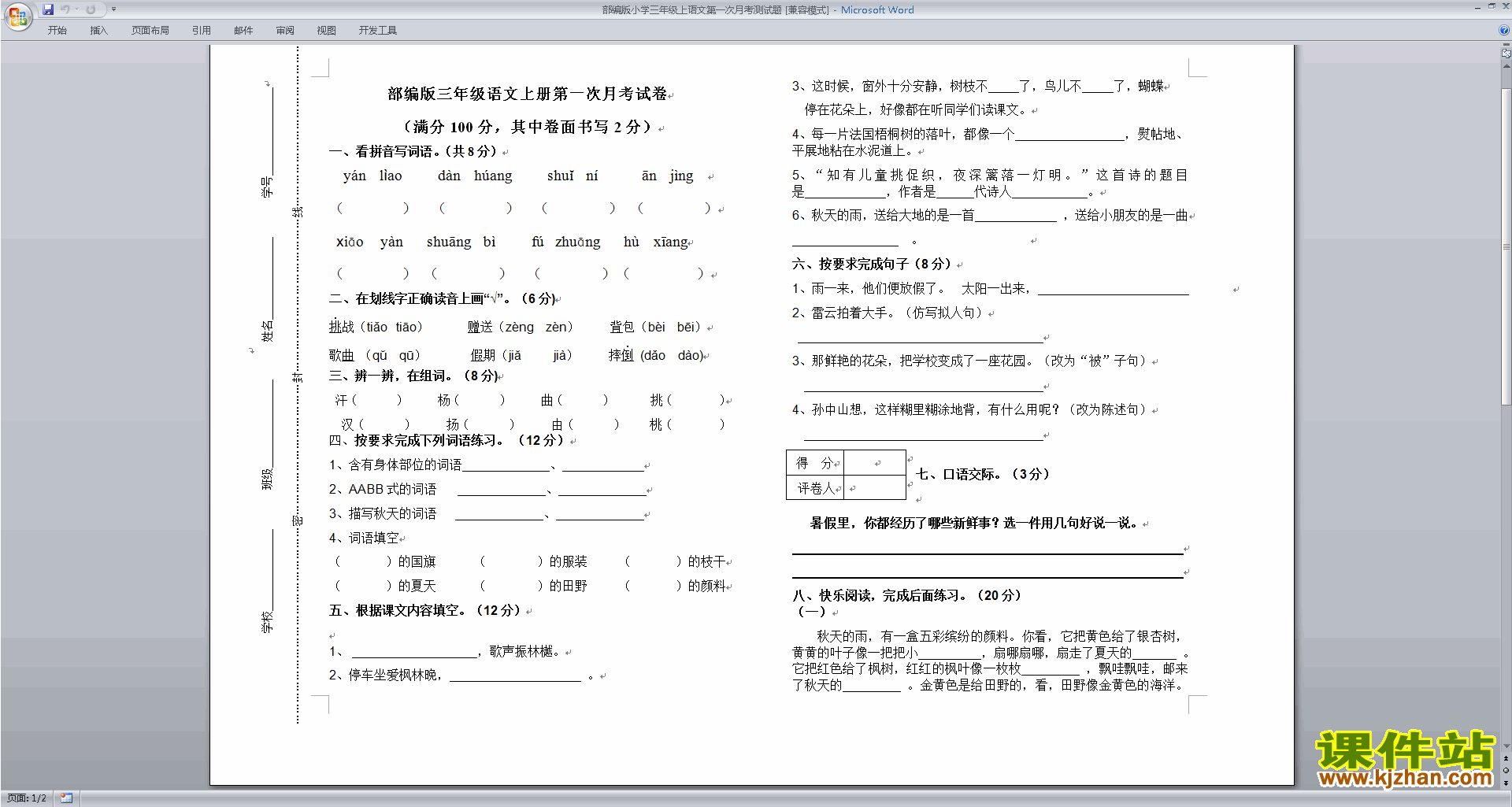Open the 邮件 ribbon tab
This screenshot has height=807, width=1512.
tap(243, 30)
